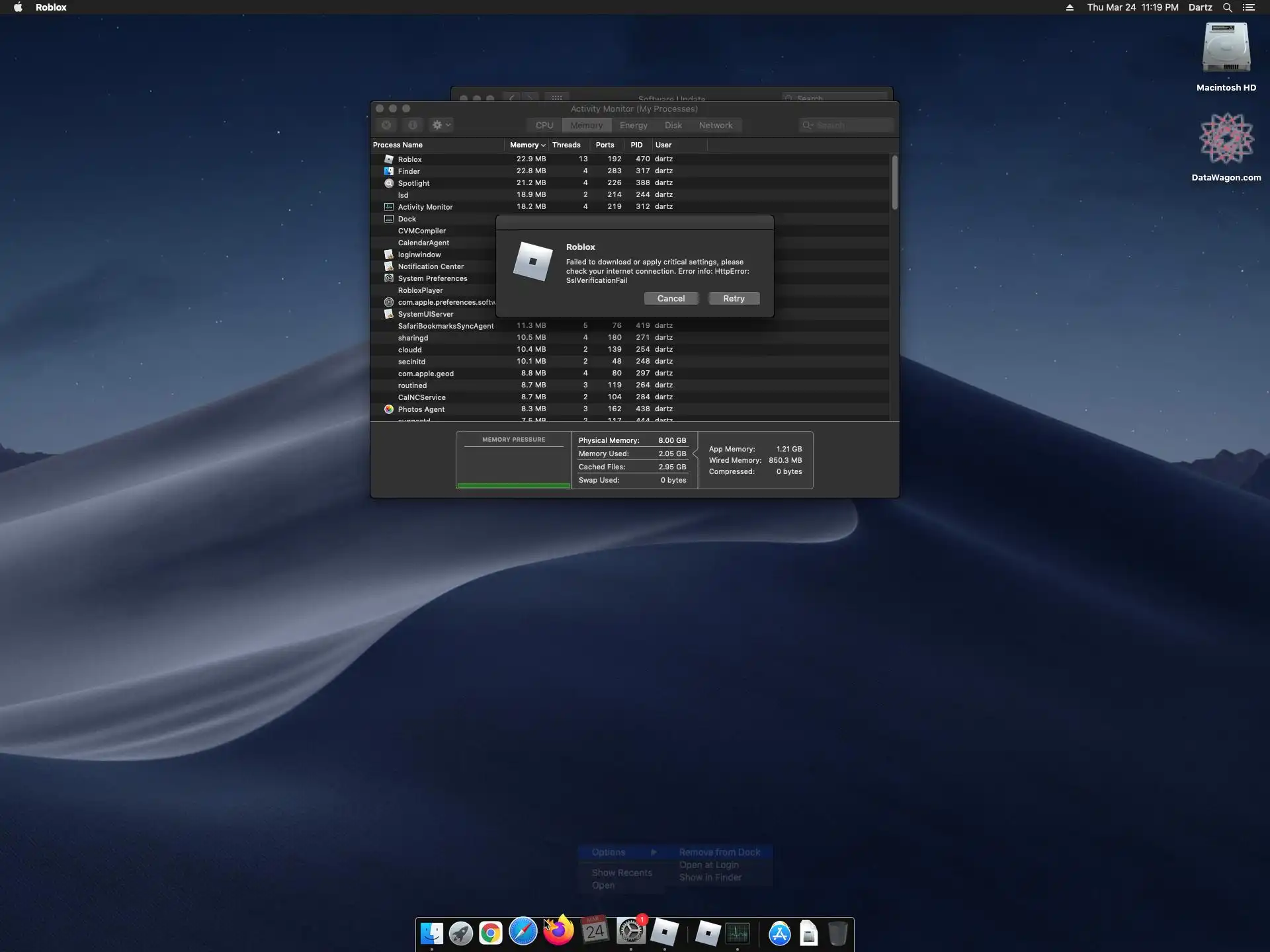Click the inspect process info icon
The width and height of the screenshot is (1270, 952).
(413, 125)
